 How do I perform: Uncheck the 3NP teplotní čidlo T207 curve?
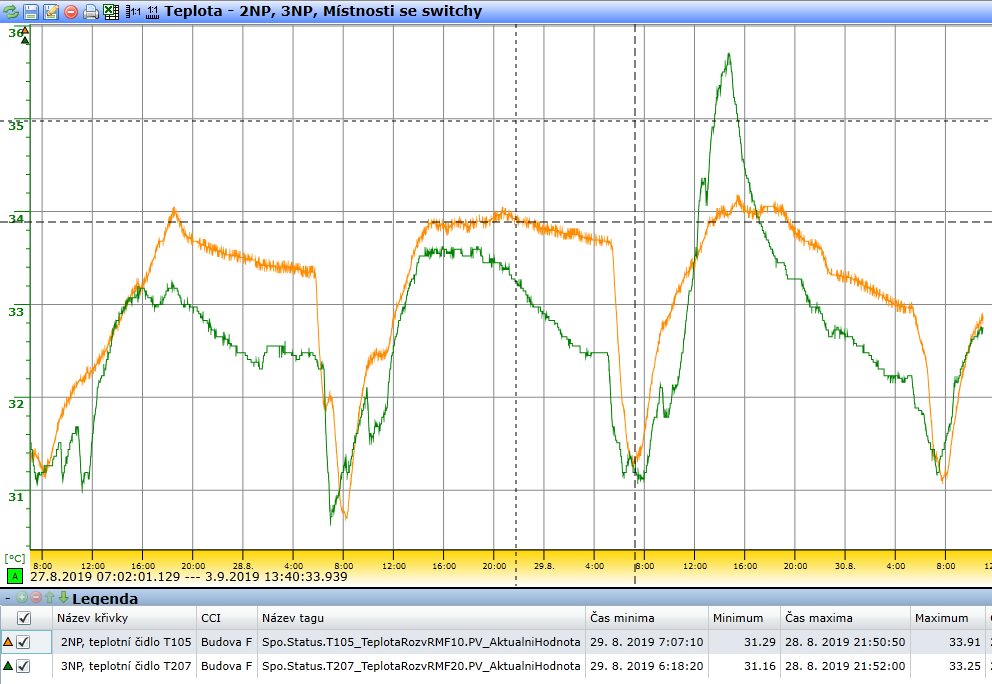point(25,666)
